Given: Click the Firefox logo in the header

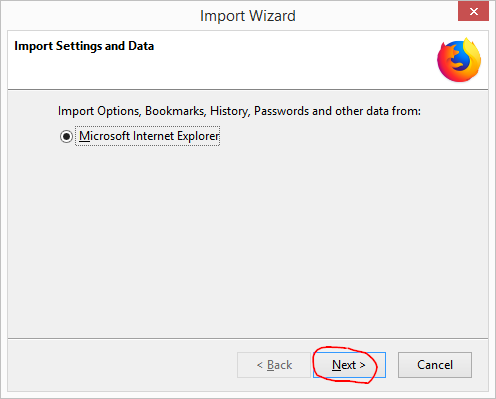Looking at the screenshot, I should (x=459, y=60).
